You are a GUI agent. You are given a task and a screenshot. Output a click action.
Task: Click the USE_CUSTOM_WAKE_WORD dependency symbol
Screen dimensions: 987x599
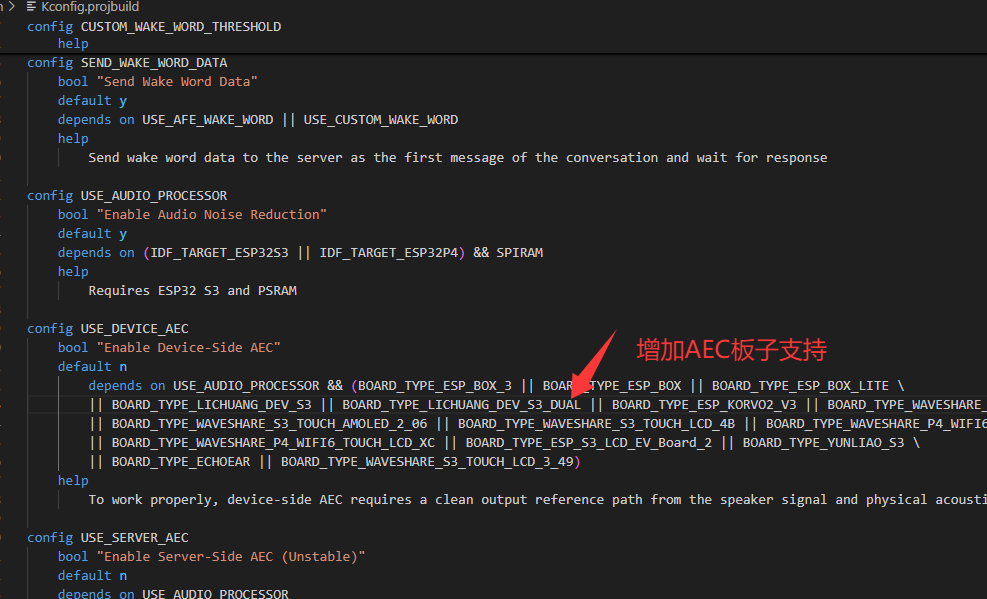click(380, 119)
